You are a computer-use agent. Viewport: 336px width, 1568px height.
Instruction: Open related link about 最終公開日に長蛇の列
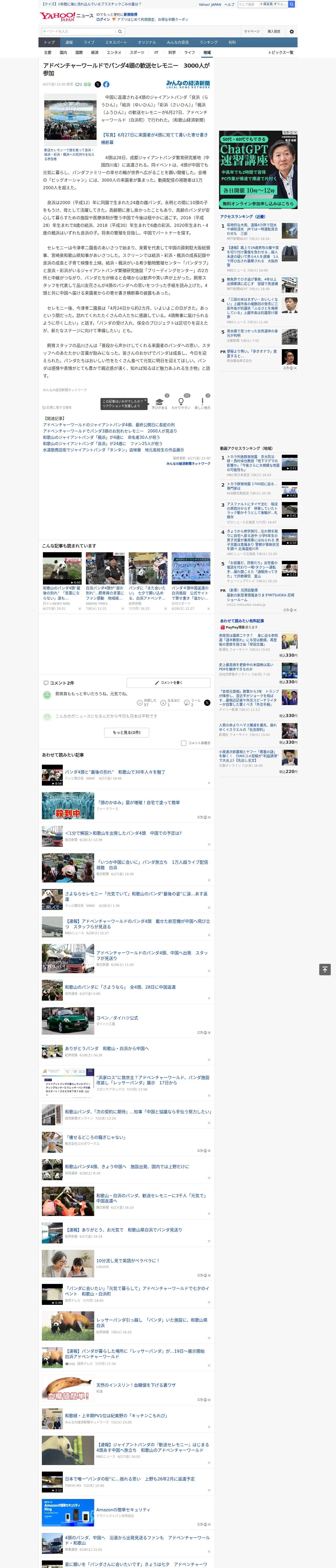[x=109, y=425]
